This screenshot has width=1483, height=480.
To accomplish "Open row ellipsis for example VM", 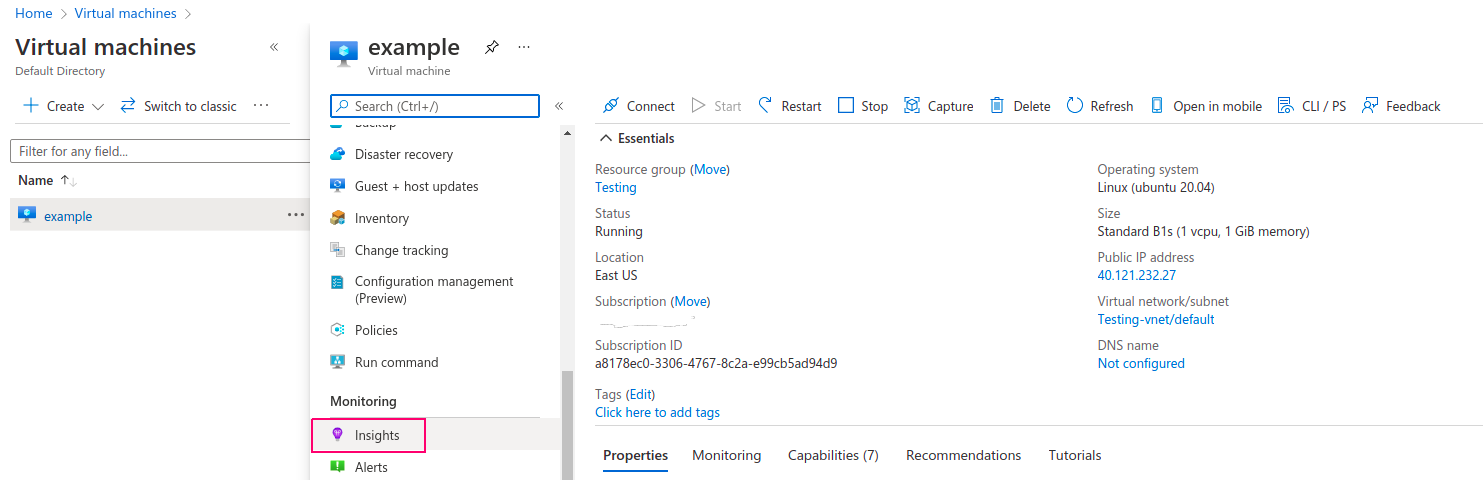I will [296, 215].
